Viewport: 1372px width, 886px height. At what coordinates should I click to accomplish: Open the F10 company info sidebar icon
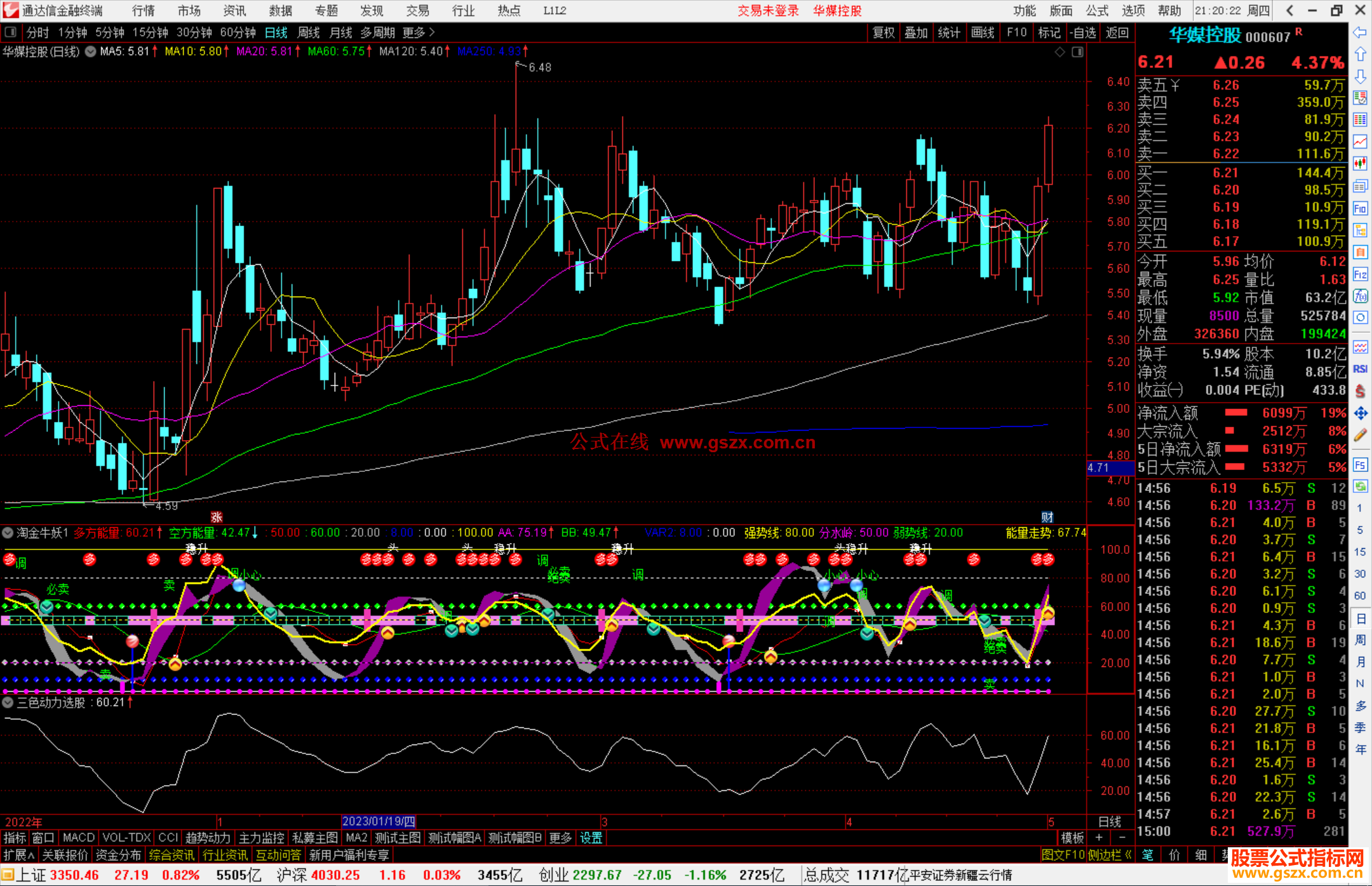click(x=1360, y=208)
